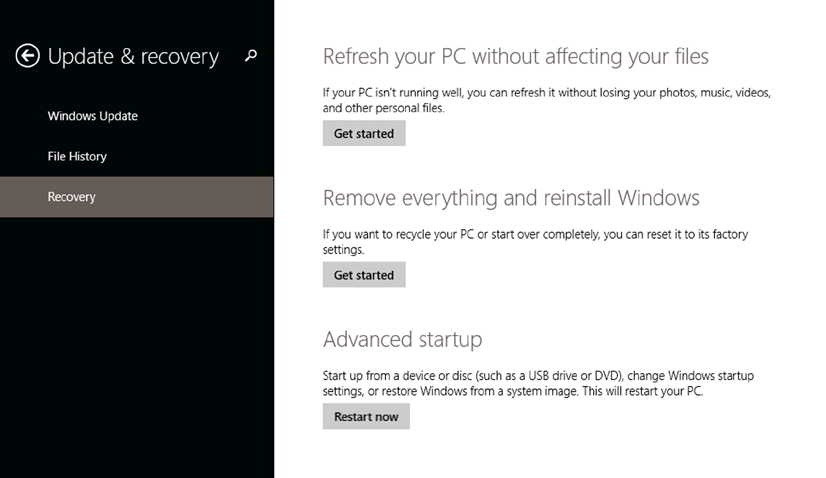This screenshot has height=478, width=826.
Task: Click empty sidebar area below Recovery
Action: click(136, 340)
